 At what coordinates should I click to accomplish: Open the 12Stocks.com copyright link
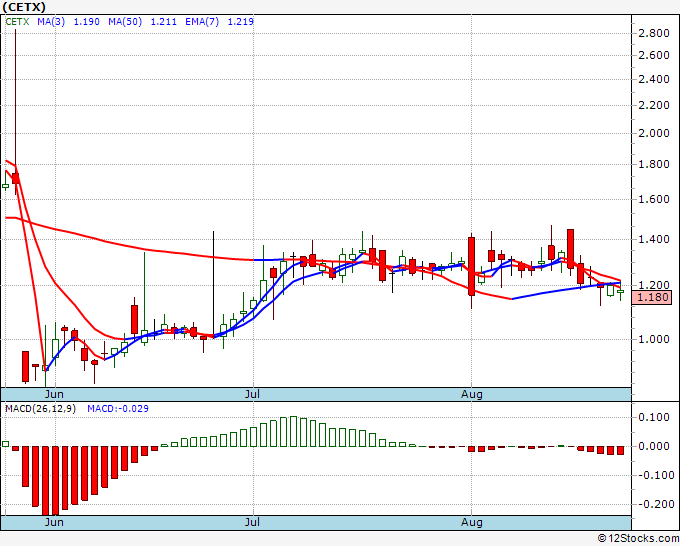(638, 539)
